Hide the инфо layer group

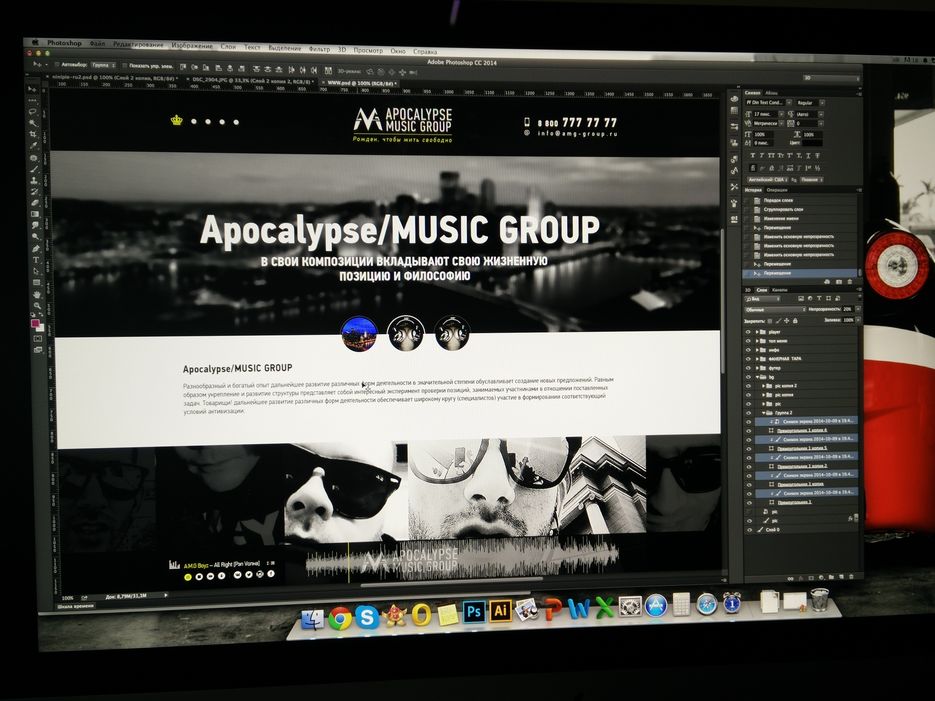tap(748, 350)
